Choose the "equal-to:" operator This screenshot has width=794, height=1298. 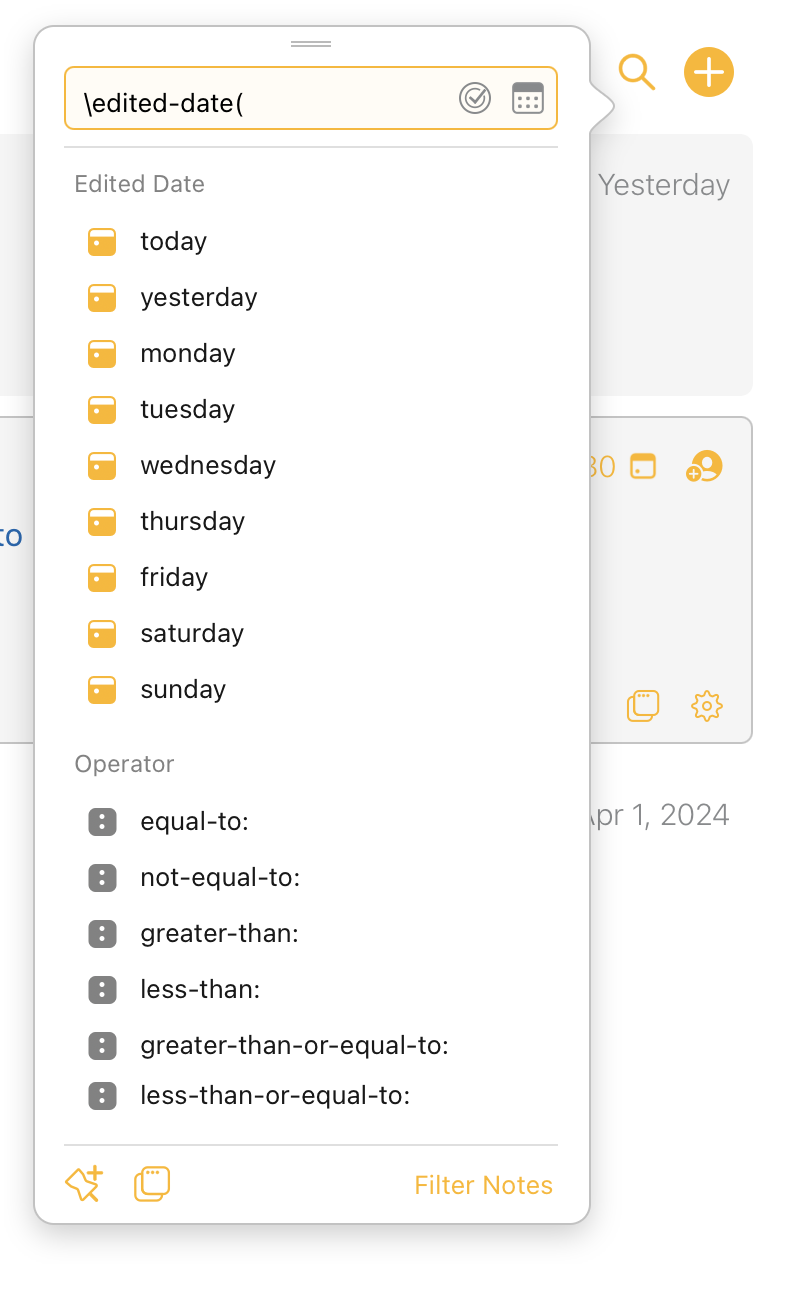click(x=194, y=822)
